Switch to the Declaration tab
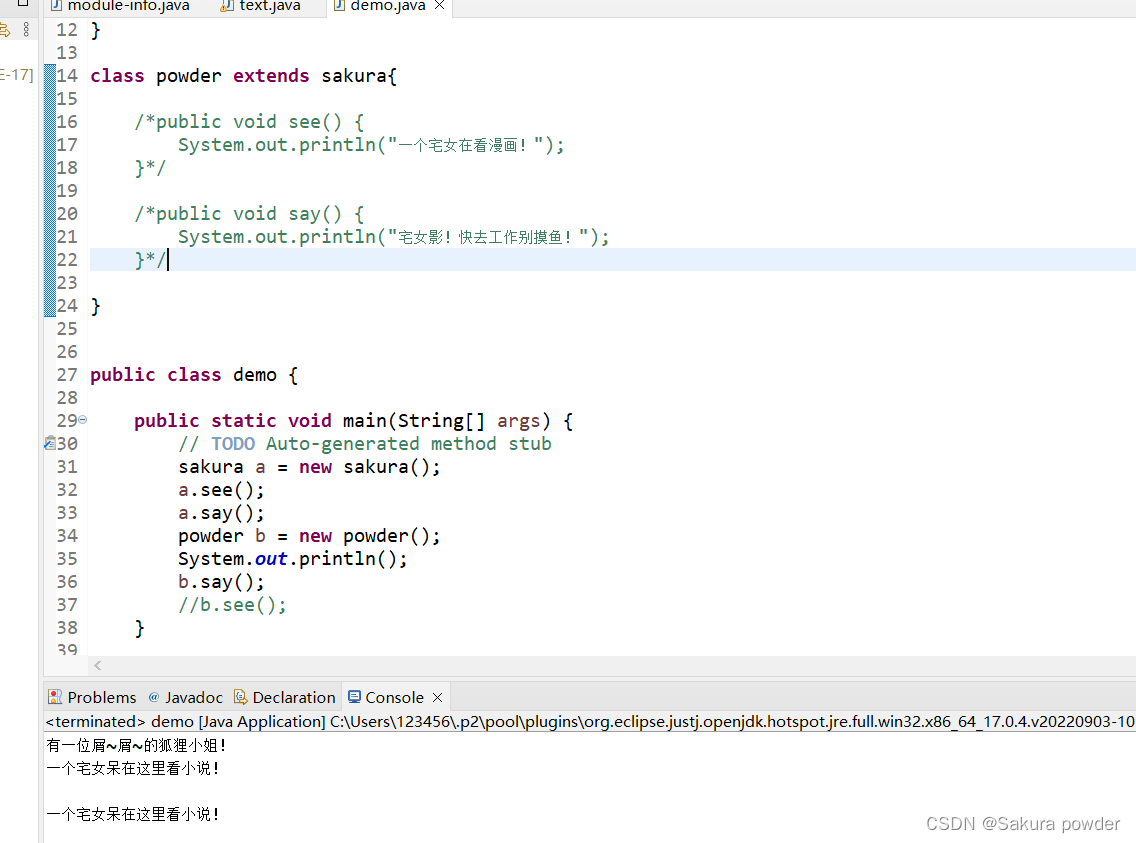 coord(293,697)
